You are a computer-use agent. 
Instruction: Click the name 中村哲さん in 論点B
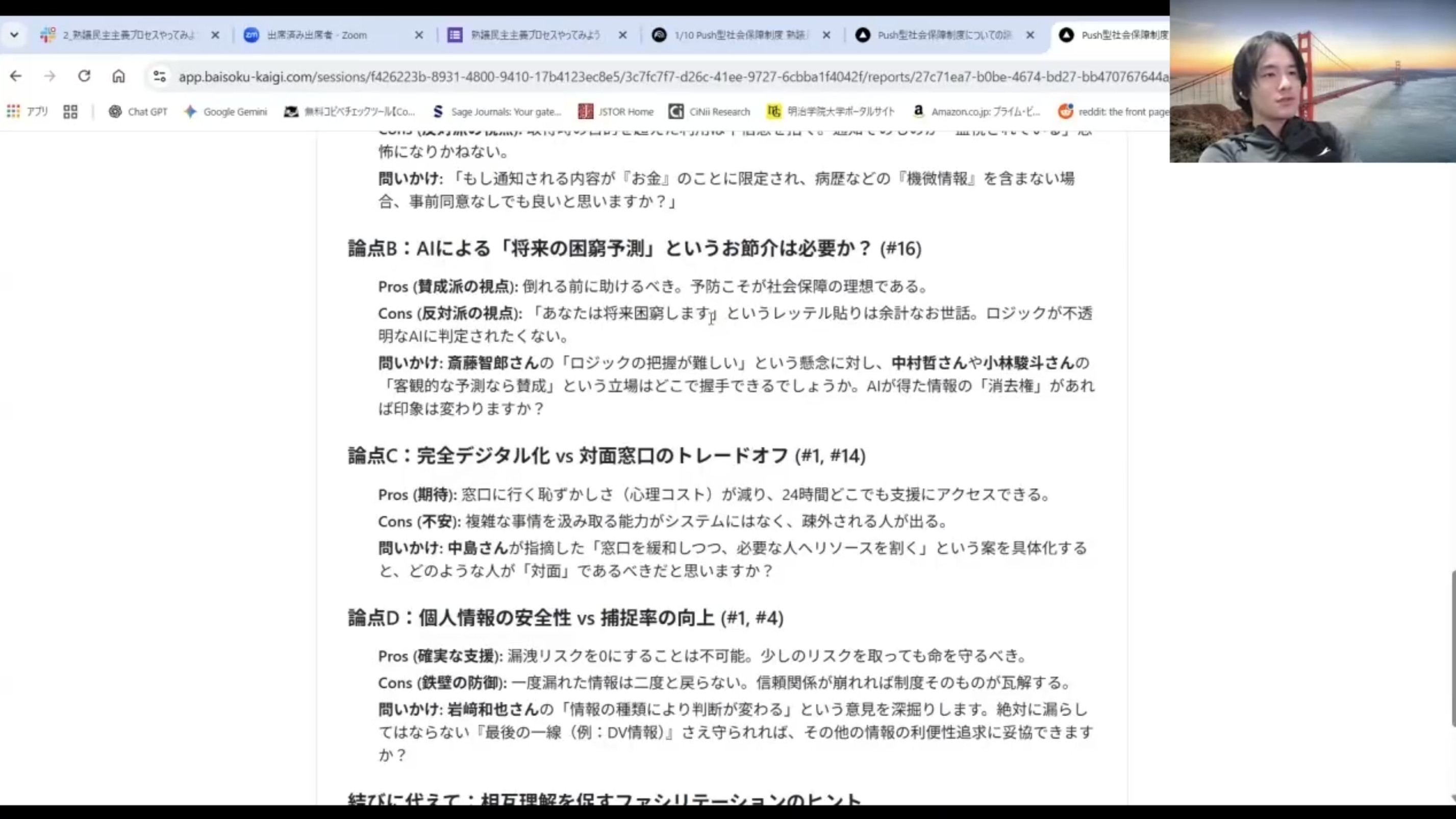929,363
